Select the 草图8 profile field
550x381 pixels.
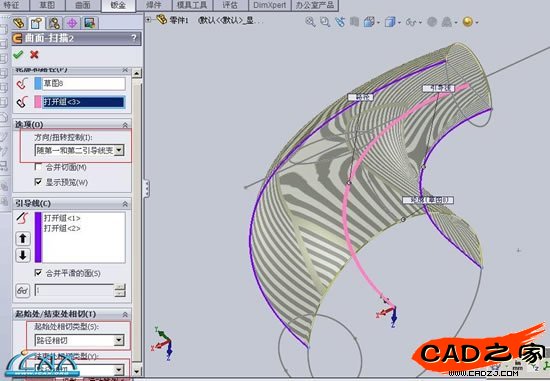[x=83, y=83]
